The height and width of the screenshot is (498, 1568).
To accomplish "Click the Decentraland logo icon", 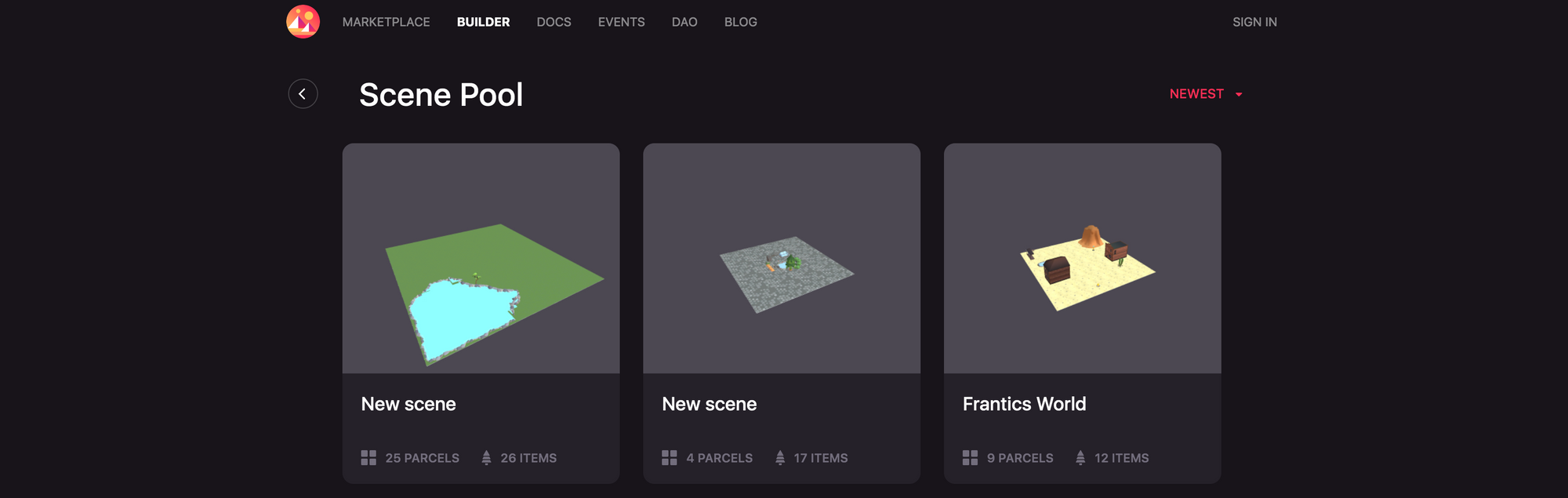I will (x=303, y=22).
